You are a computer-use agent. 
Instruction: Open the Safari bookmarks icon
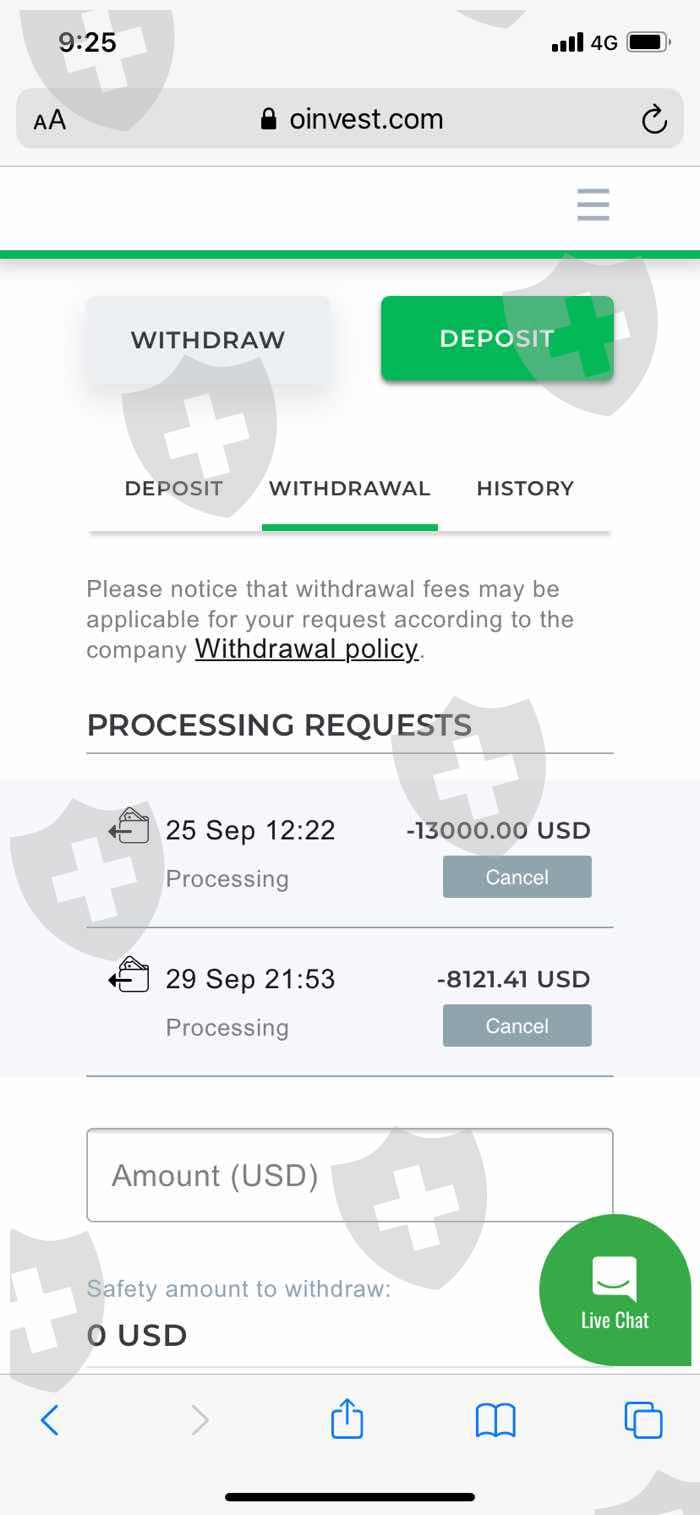tap(495, 1419)
